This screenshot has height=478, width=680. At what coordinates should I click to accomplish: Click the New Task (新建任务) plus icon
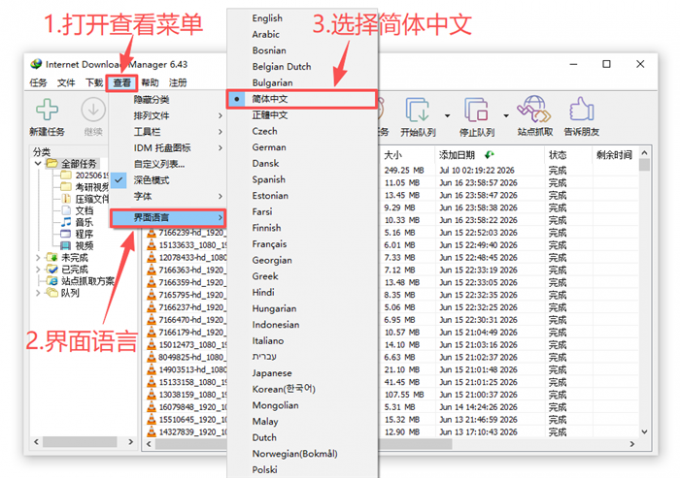(x=47, y=109)
